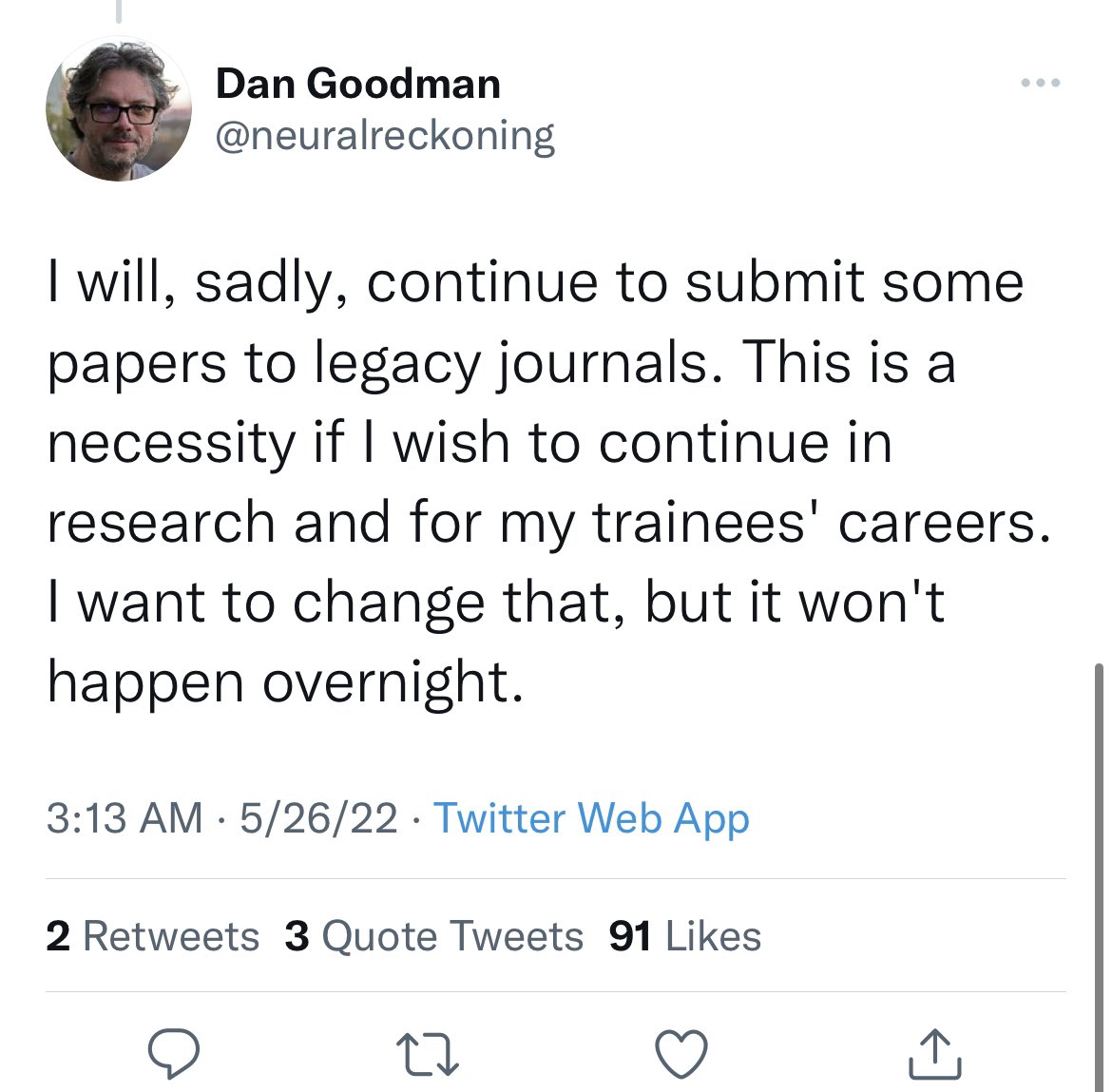Viewport: 1112px width, 1092px height.
Task: Open the Dan Goodman display name
Action: click(357, 84)
